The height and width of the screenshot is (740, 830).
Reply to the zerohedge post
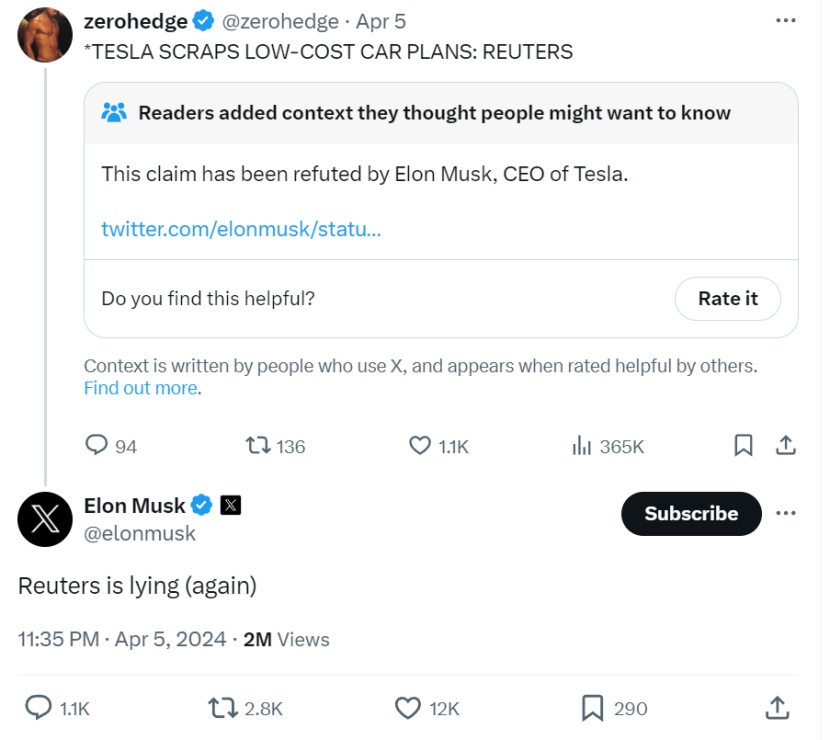click(97, 446)
